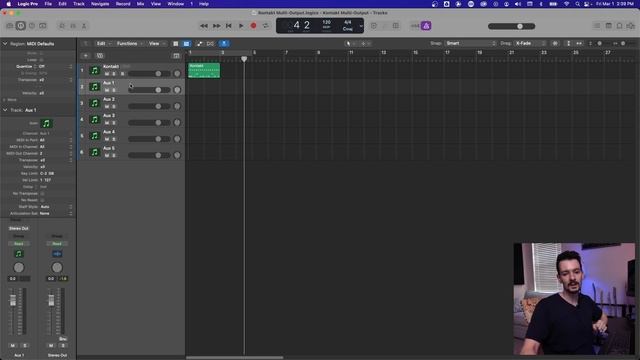Open Window menu in menu bar
The image size is (640, 360).
tap(176, 4)
